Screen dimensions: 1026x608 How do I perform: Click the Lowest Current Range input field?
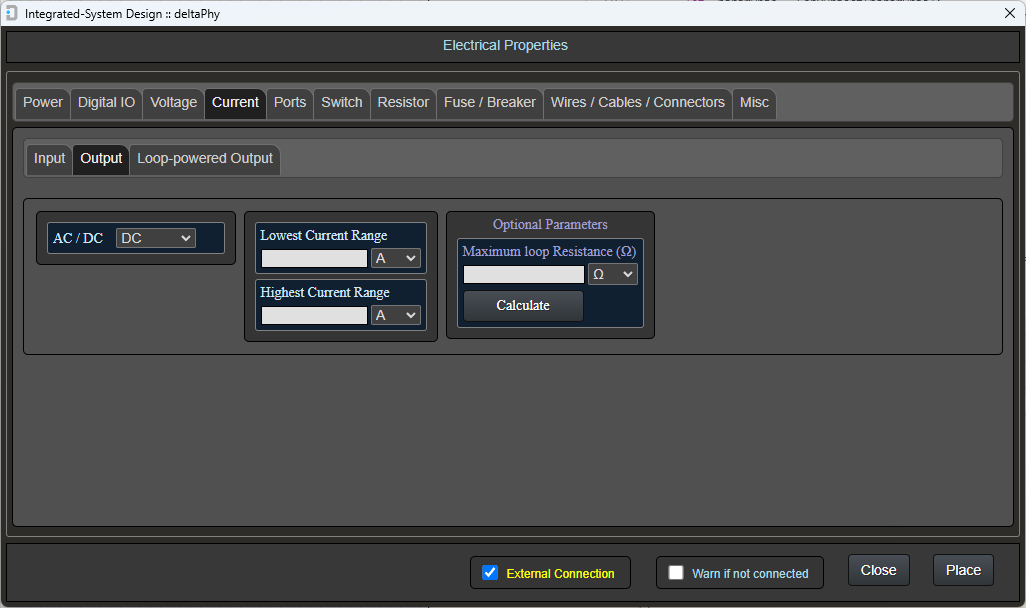314,258
